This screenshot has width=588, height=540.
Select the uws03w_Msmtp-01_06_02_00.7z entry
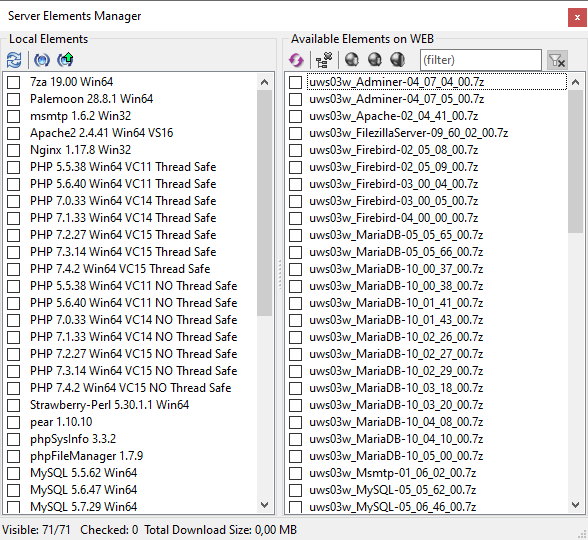click(393, 473)
